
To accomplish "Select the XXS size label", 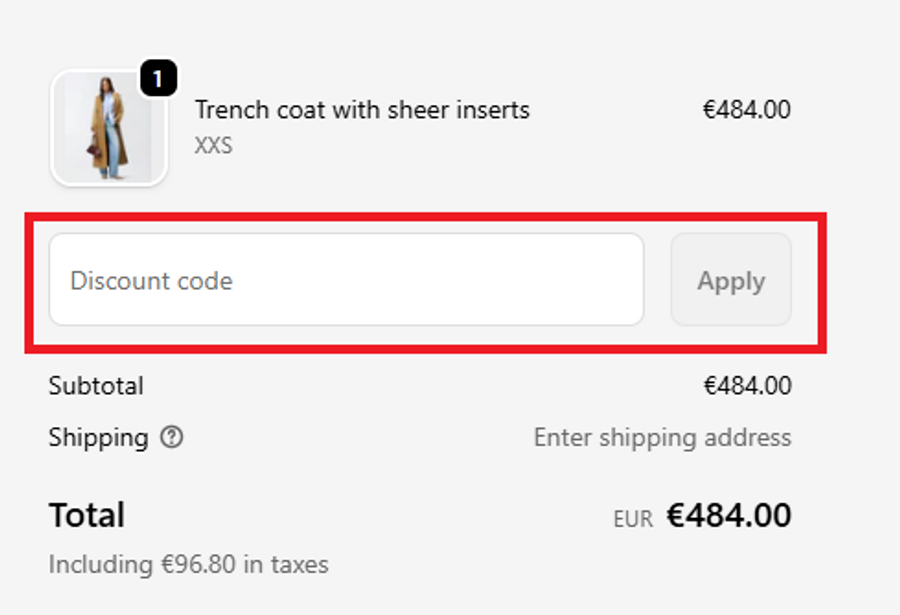I will tap(213, 146).
